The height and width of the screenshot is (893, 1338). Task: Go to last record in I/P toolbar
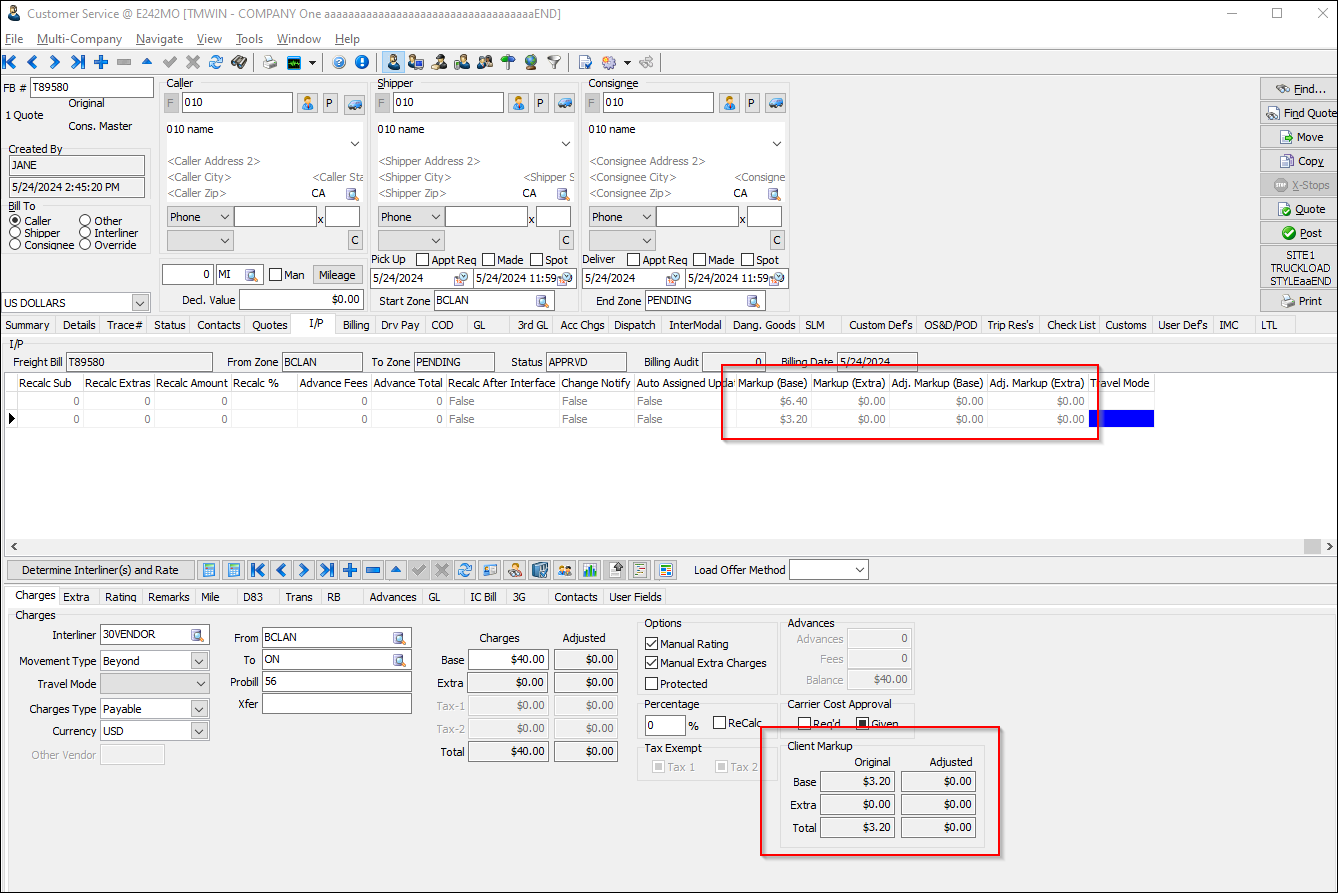327,570
